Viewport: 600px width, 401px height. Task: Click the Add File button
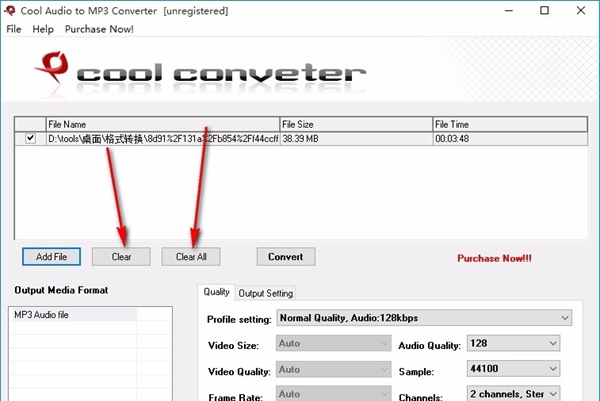point(51,256)
